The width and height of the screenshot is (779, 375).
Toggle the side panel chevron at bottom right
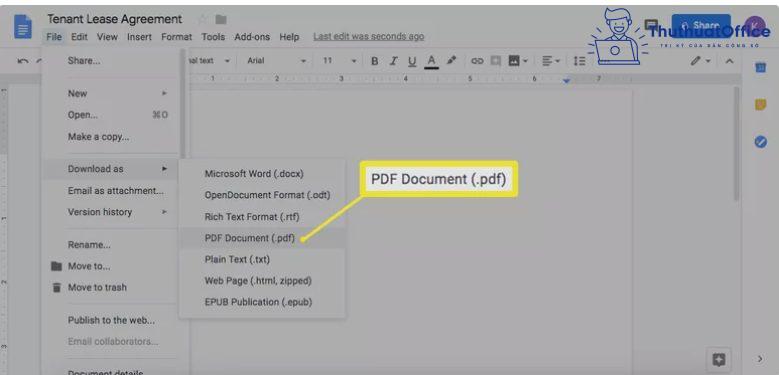760,359
